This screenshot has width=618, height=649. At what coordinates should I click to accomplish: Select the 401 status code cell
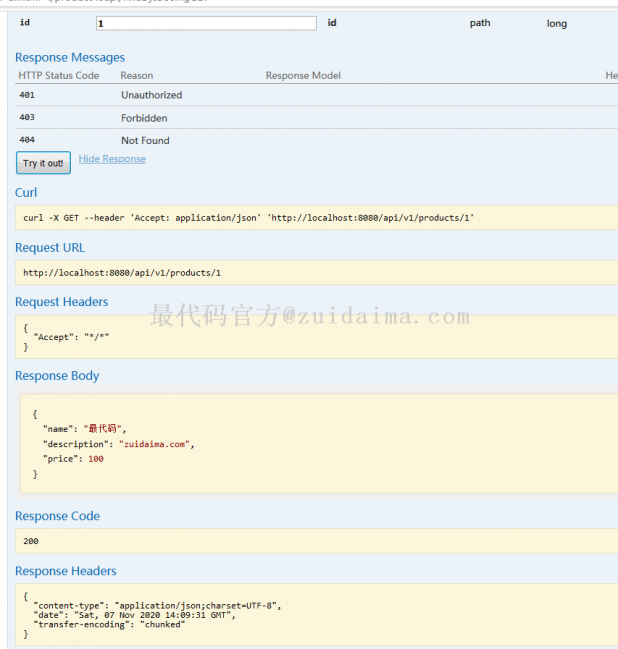coord(27,95)
